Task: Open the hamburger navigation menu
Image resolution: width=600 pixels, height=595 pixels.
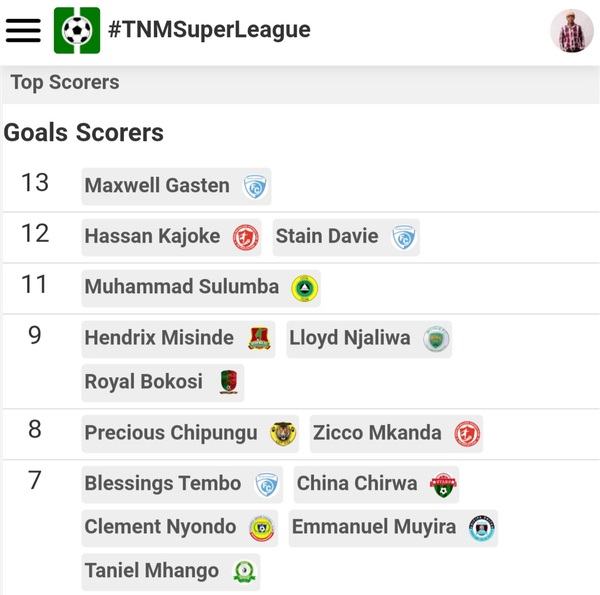Action: (x=23, y=31)
